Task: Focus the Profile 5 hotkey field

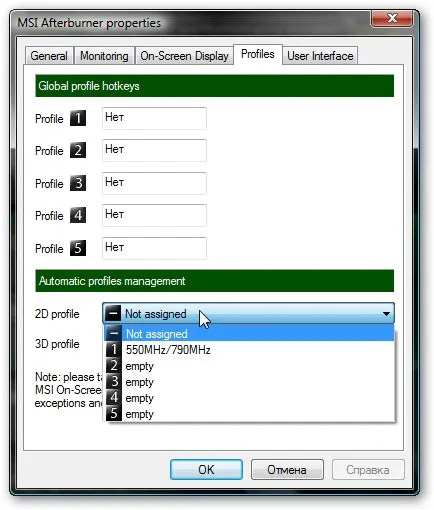Action: 154,248
